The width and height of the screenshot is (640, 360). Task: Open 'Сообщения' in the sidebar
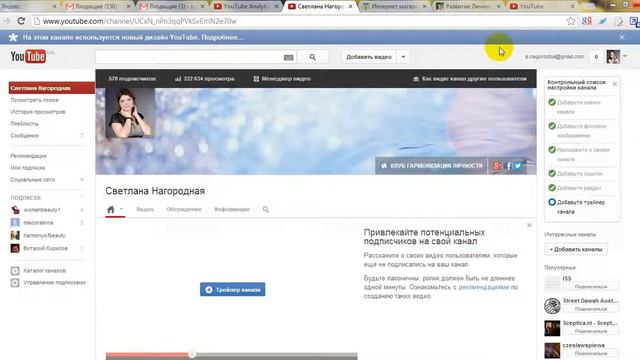click(x=24, y=135)
